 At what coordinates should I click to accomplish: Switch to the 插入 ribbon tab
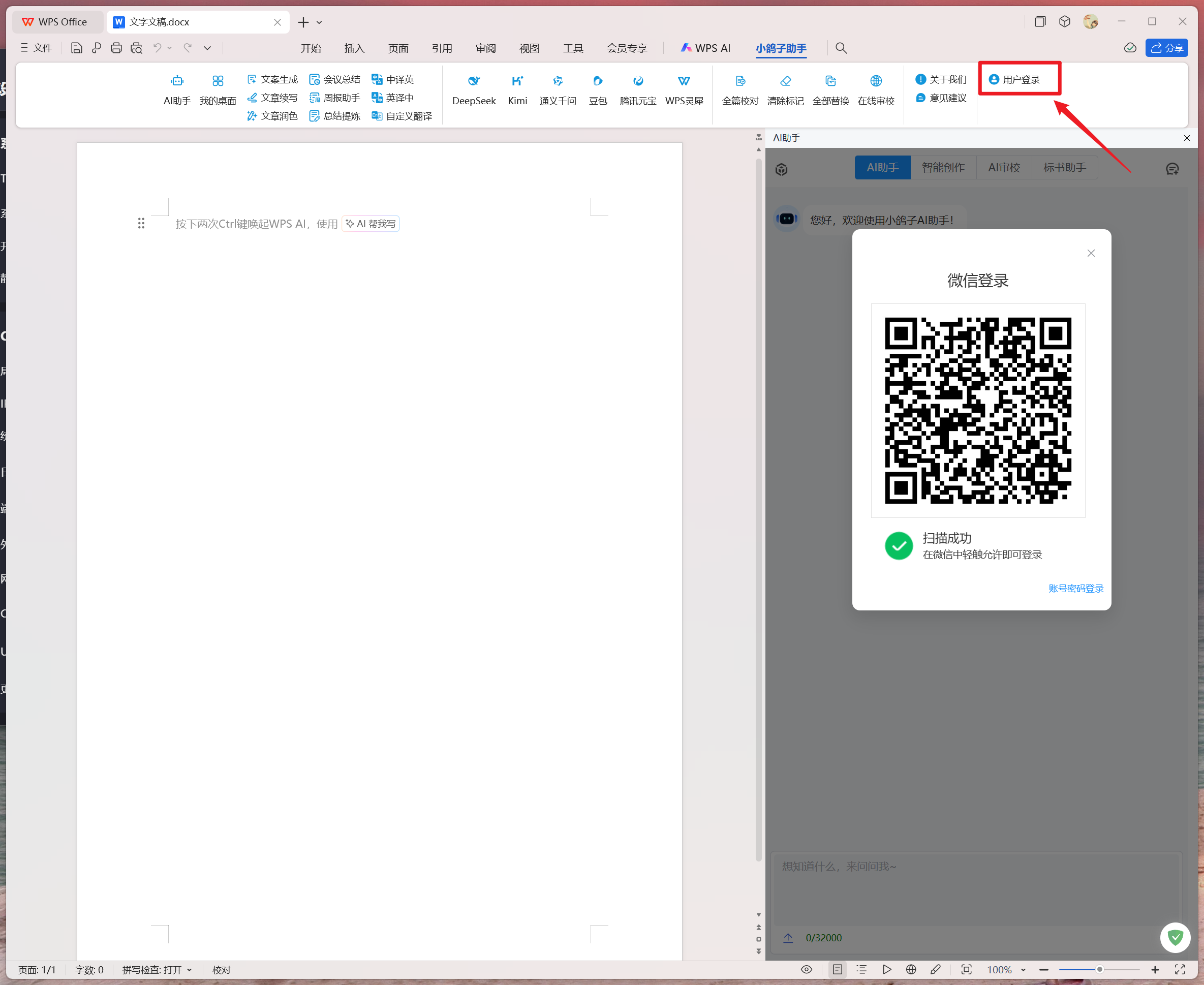tap(355, 48)
